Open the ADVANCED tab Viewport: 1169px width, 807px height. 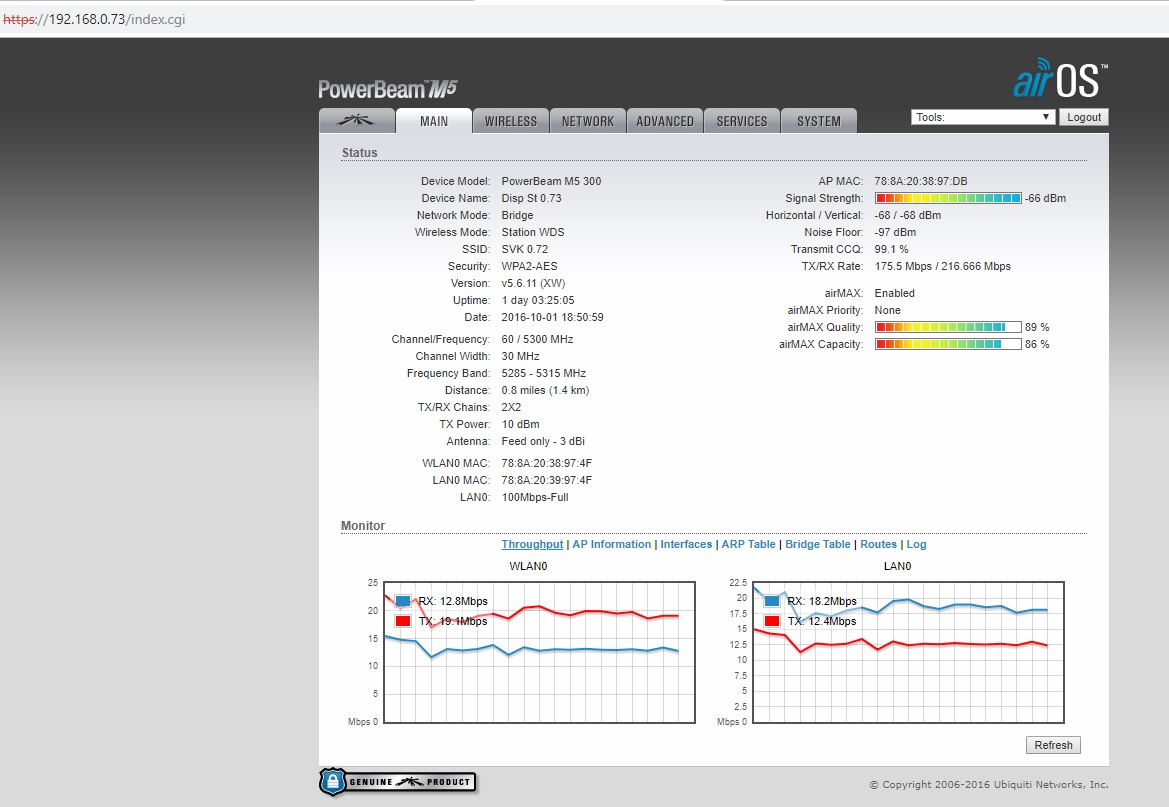665,121
